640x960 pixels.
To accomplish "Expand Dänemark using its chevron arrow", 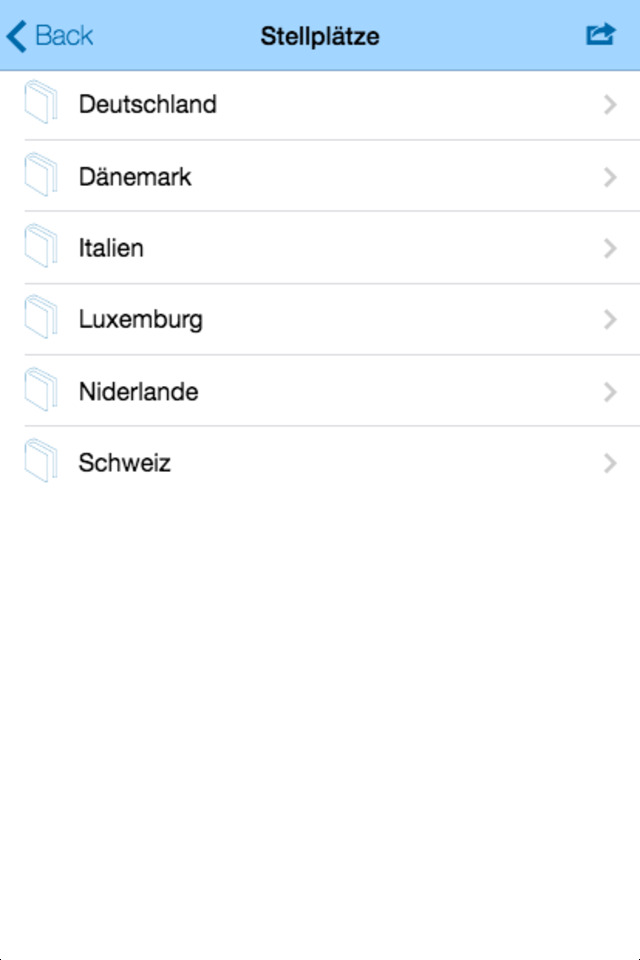I will (610, 177).
